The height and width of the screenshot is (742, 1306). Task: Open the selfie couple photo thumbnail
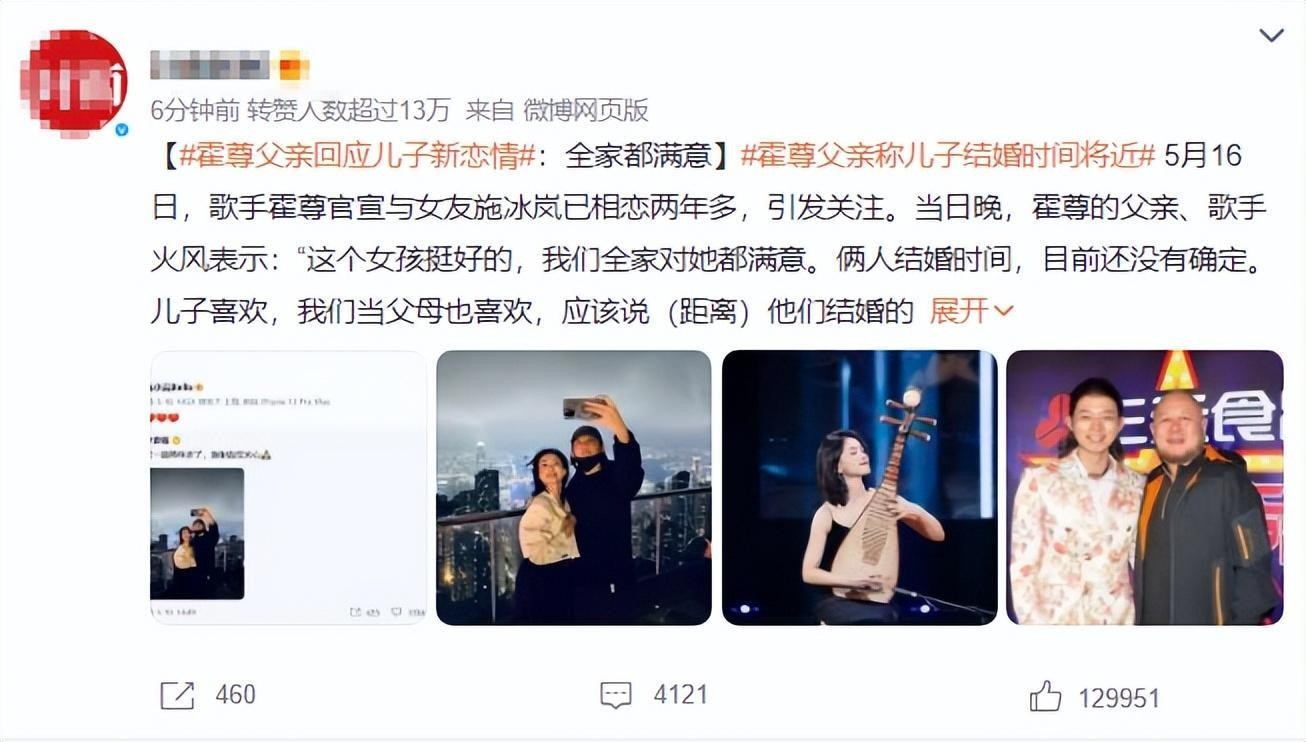[x=574, y=488]
